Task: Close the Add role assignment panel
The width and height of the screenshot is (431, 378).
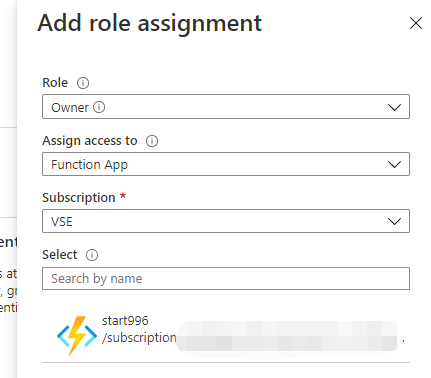Action: tap(416, 23)
